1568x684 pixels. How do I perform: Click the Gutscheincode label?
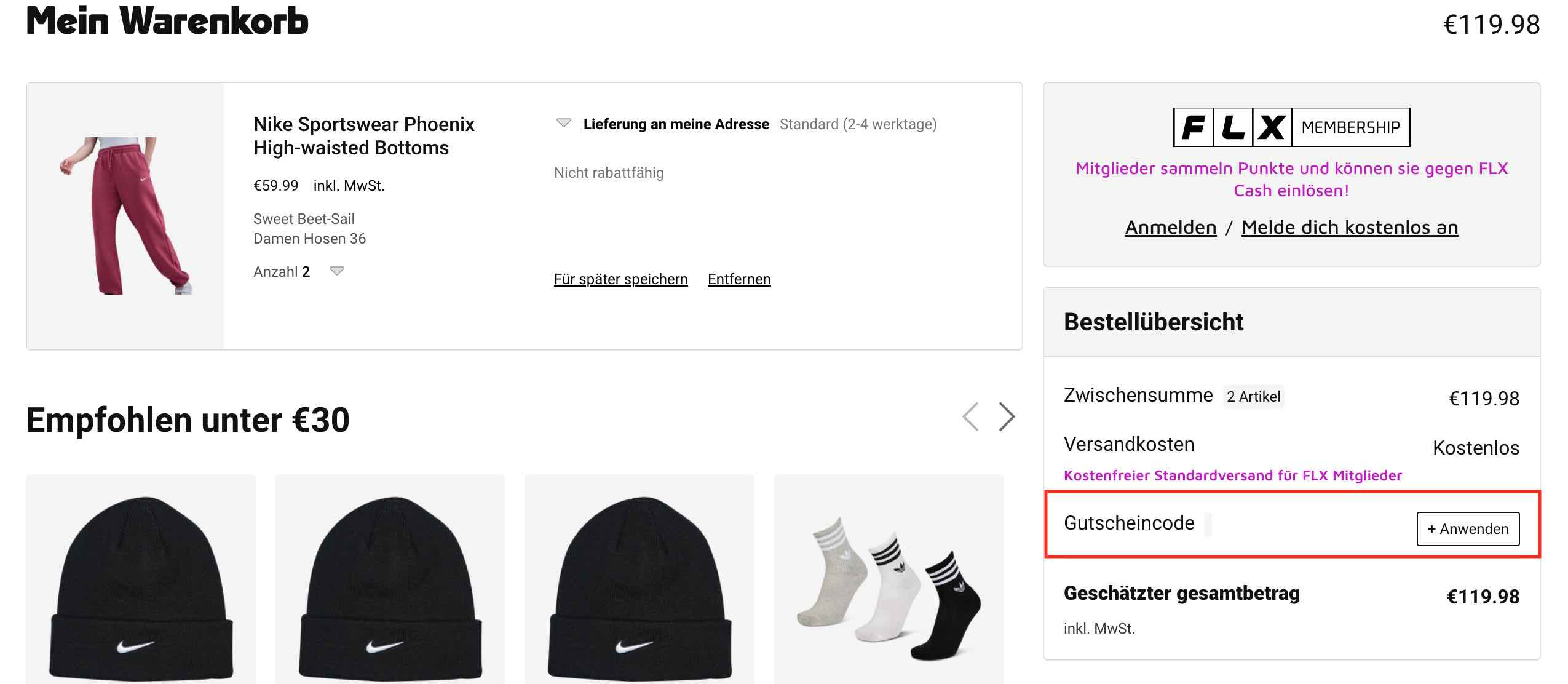pyautogui.click(x=1129, y=523)
